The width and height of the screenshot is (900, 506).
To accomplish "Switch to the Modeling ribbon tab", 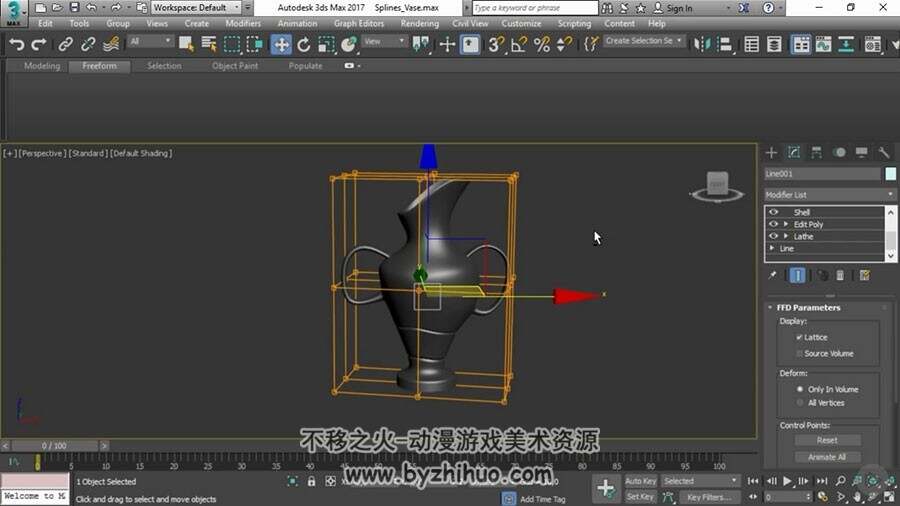I will point(42,66).
